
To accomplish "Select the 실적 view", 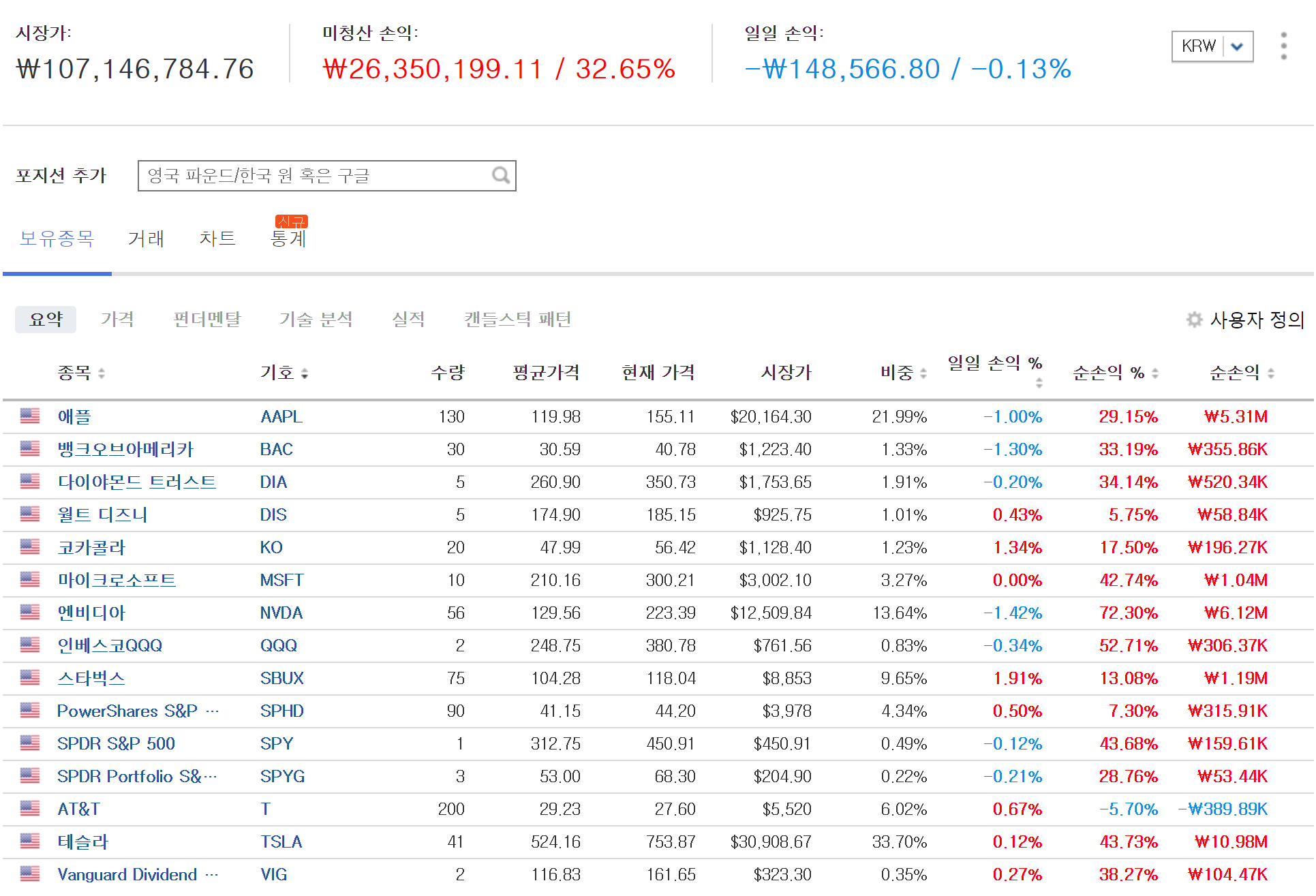I will 408,320.
